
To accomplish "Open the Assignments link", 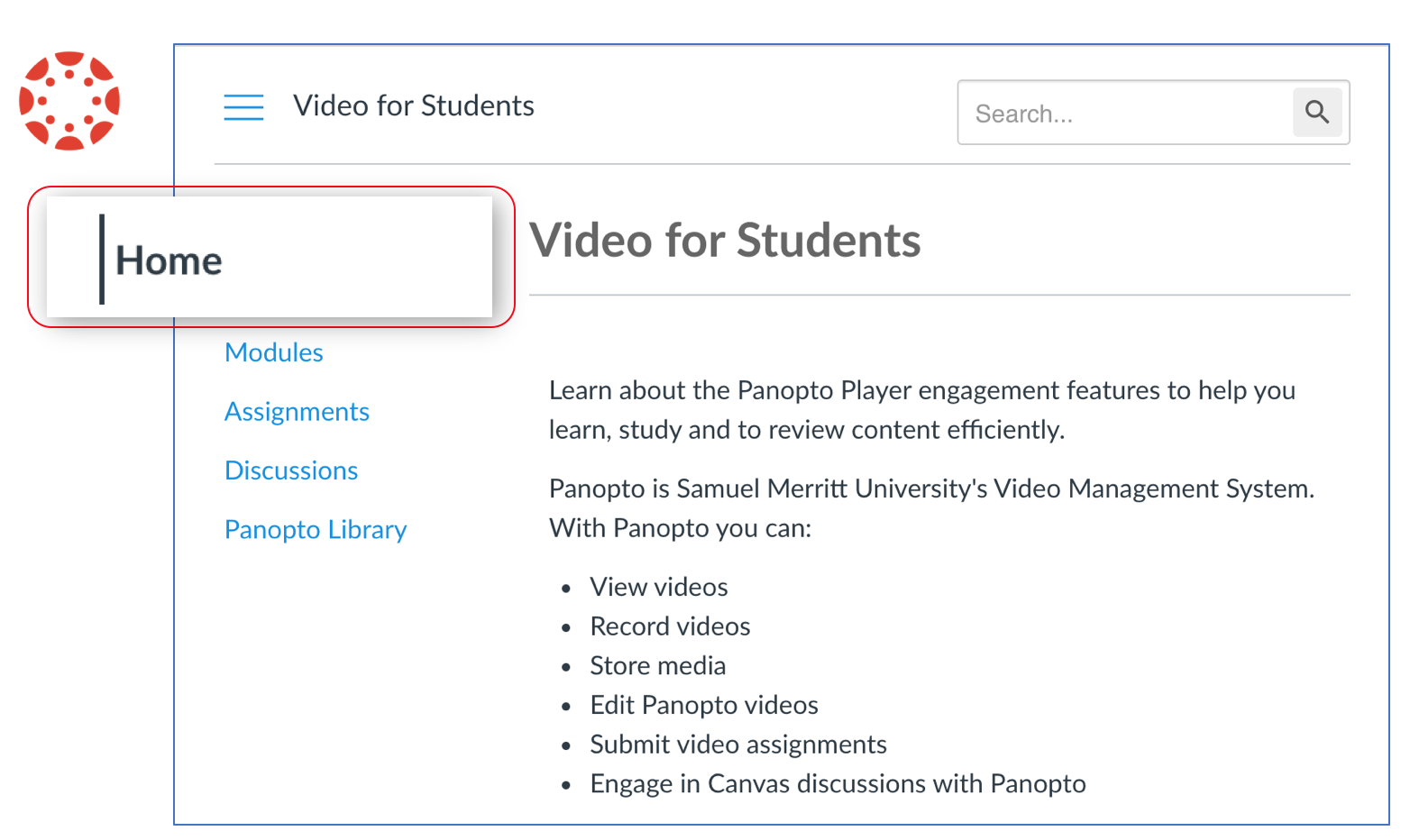I will 297,412.
